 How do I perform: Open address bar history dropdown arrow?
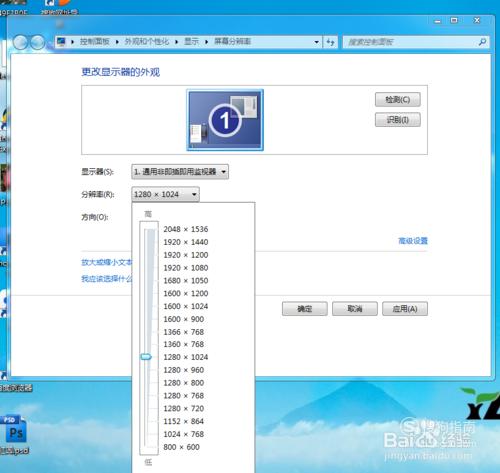click(x=316, y=42)
